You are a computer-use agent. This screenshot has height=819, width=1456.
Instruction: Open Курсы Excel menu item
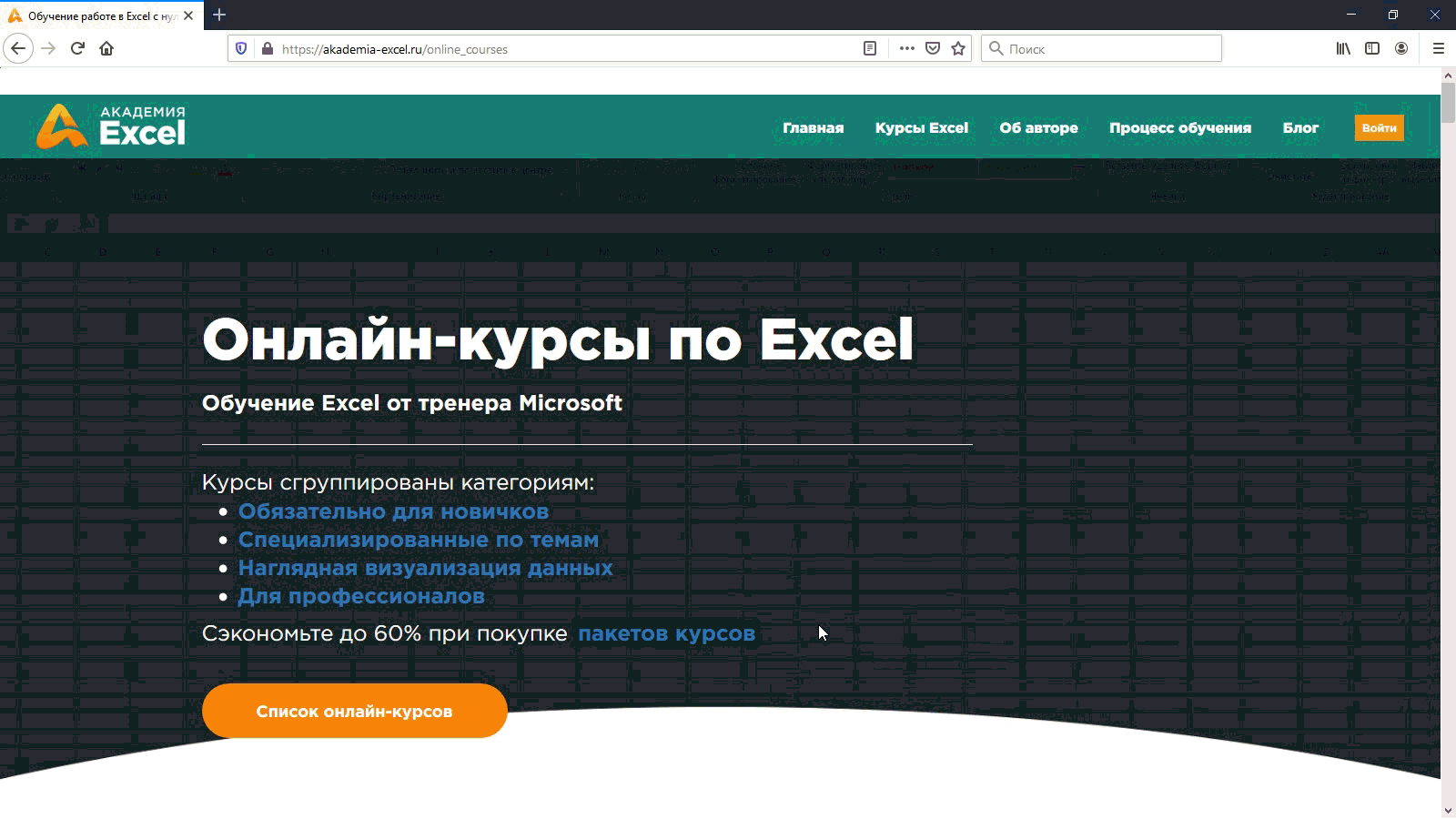point(921,127)
